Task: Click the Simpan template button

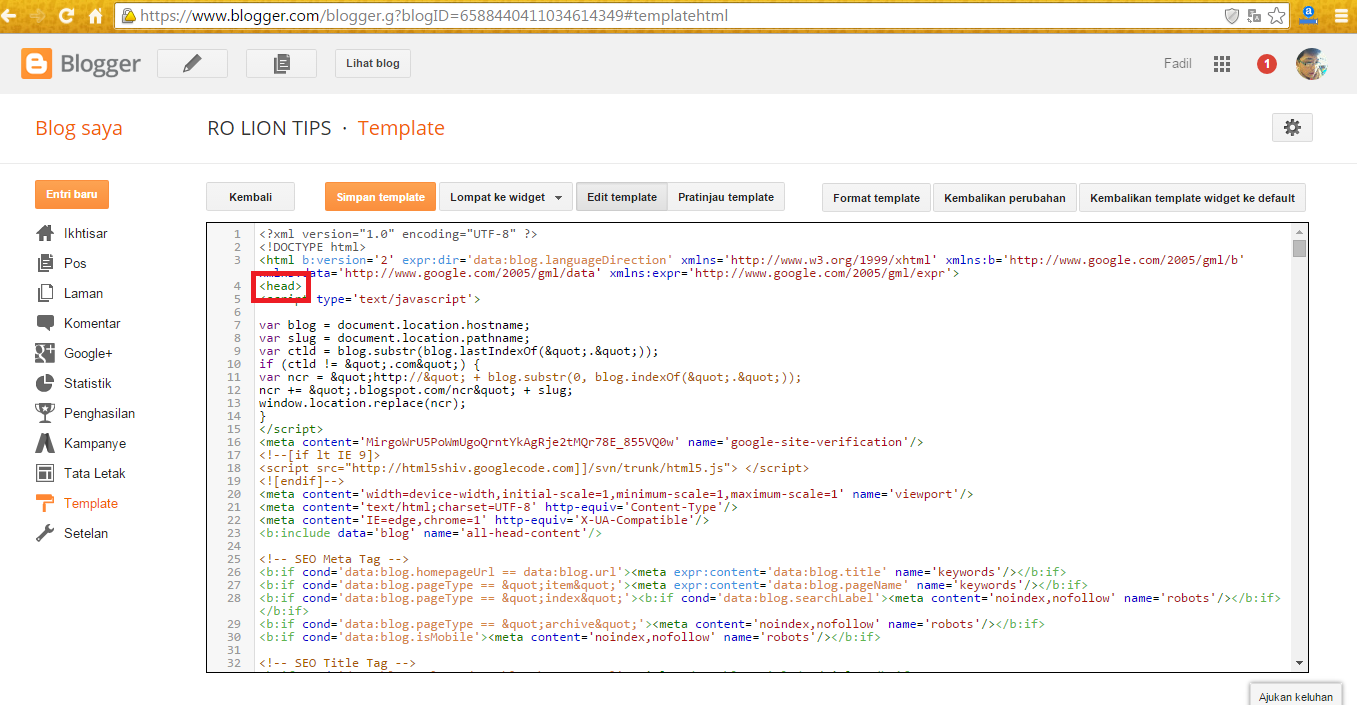Action: pyautogui.click(x=381, y=197)
